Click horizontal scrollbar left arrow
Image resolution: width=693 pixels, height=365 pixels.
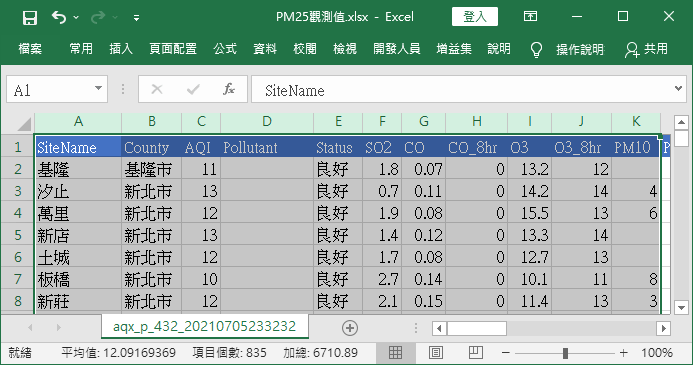pos(439,328)
